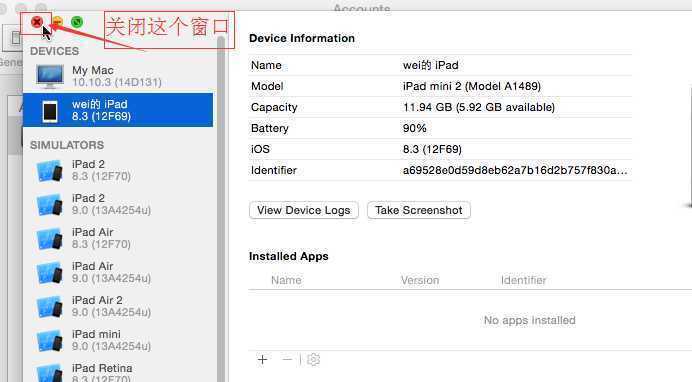Screen dimensions: 692x382
Task: Close the Devices window with red button
Action: point(37,22)
